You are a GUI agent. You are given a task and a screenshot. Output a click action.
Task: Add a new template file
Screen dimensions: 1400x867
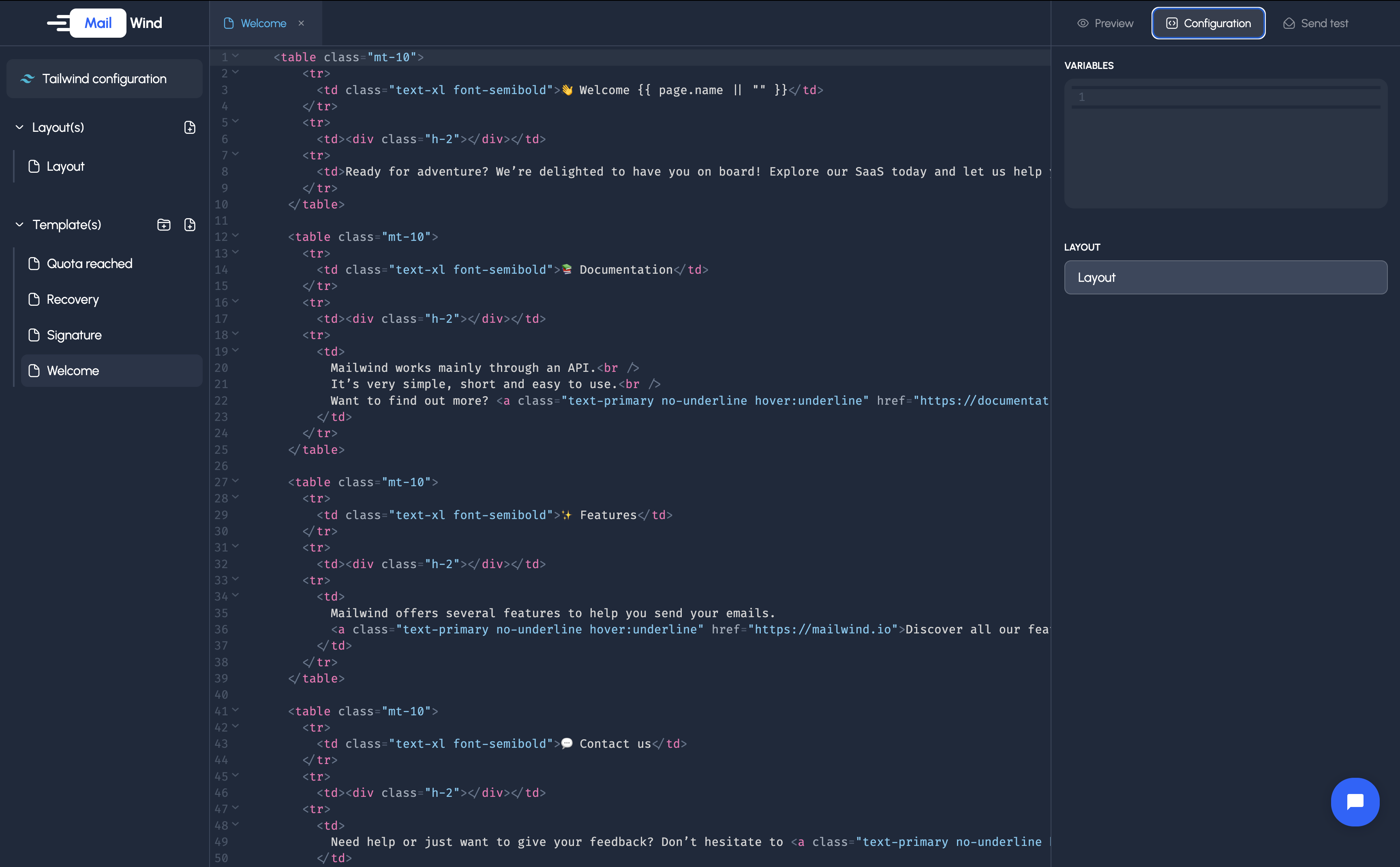coord(190,225)
